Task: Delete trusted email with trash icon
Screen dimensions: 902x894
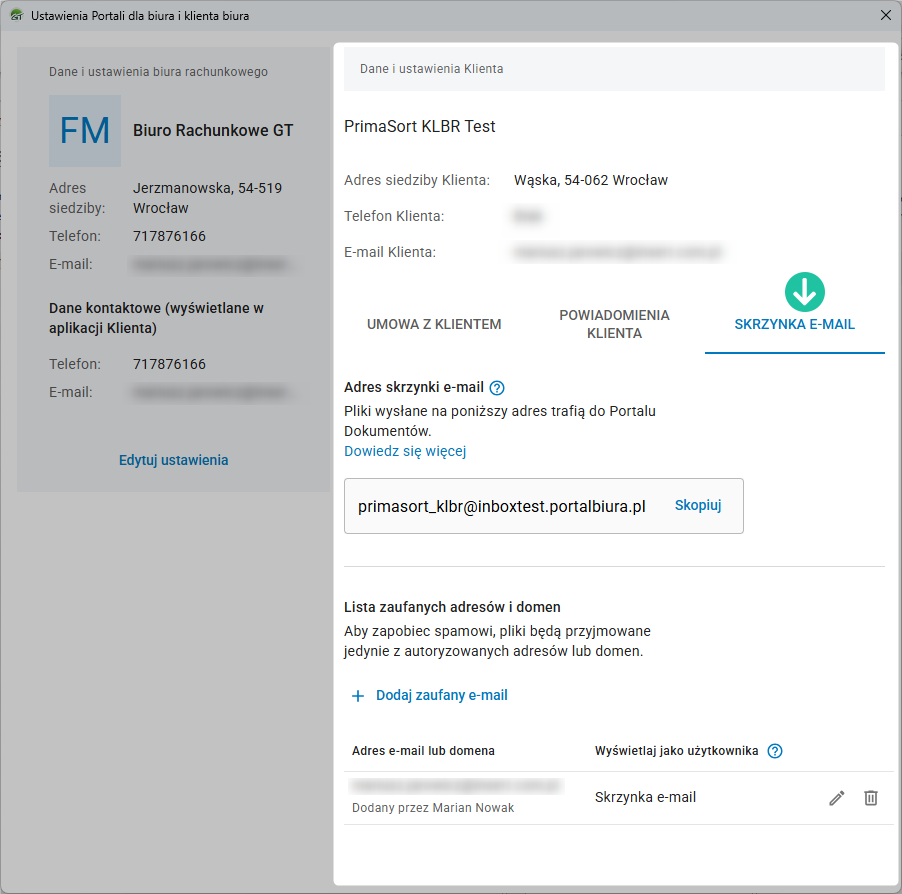Action: tap(871, 798)
